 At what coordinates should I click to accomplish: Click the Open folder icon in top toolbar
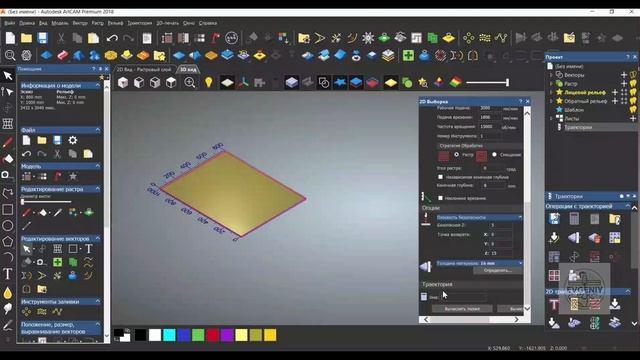[x=27, y=38]
